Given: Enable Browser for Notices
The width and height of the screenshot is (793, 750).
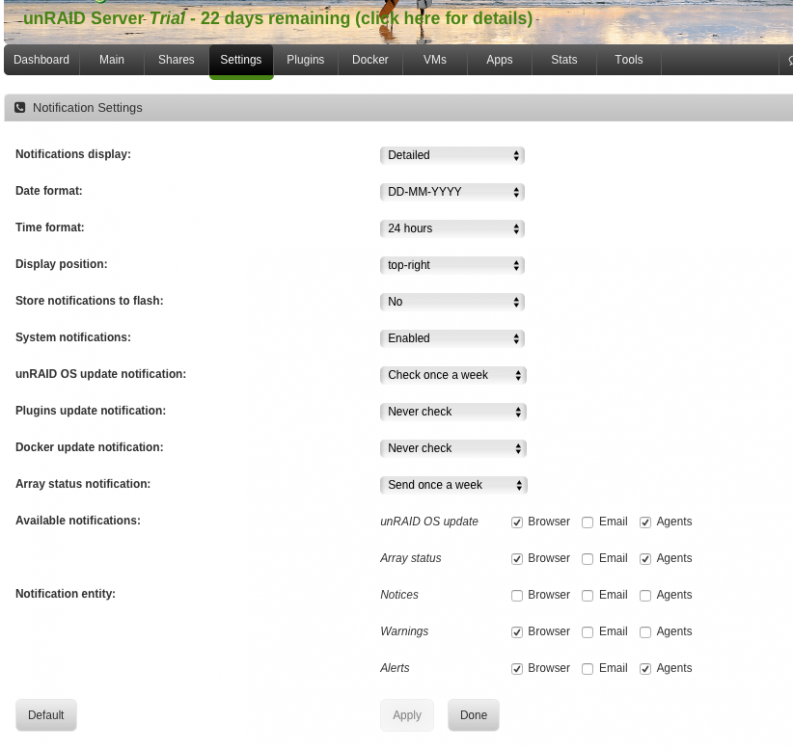Looking at the screenshot, I should (517, 596).
